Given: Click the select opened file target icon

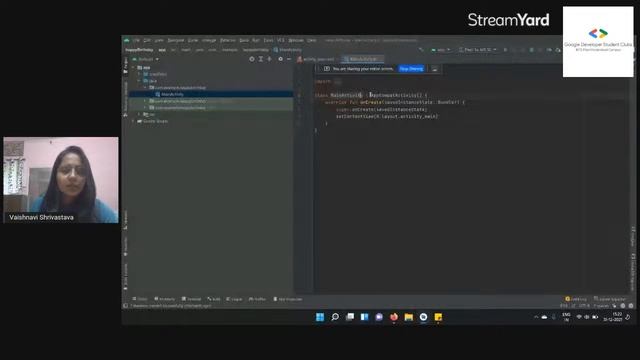Looking at the screenshot, I should (x=252, y=59).
